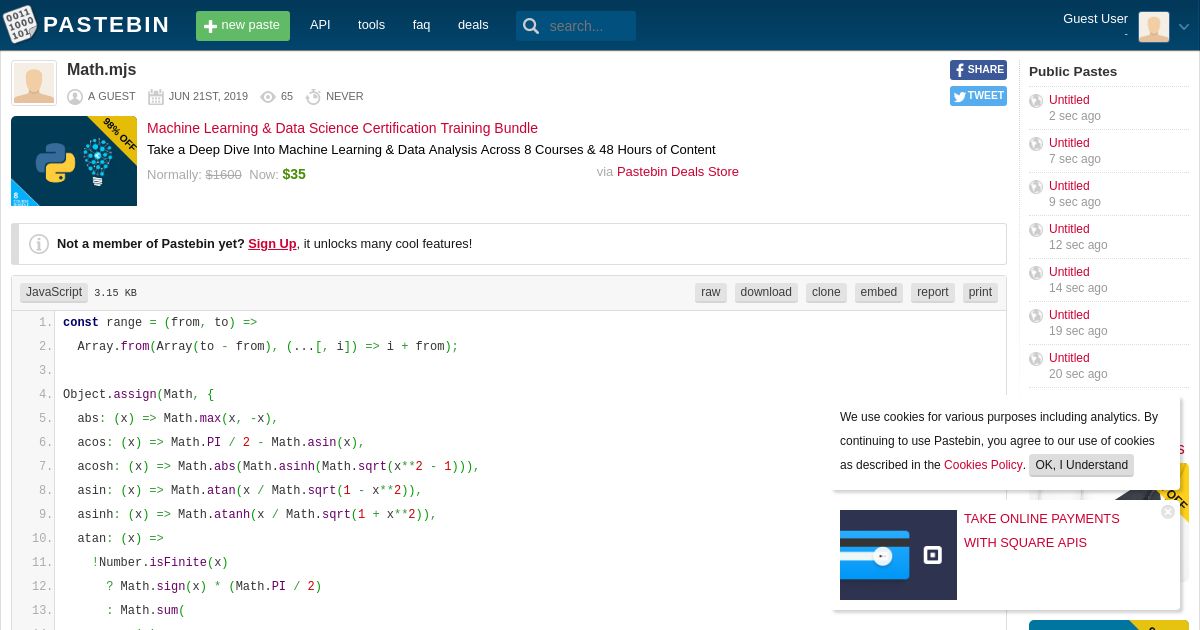Create a new paste
This screenshot has width=1200, height=630.
point(243,26)
